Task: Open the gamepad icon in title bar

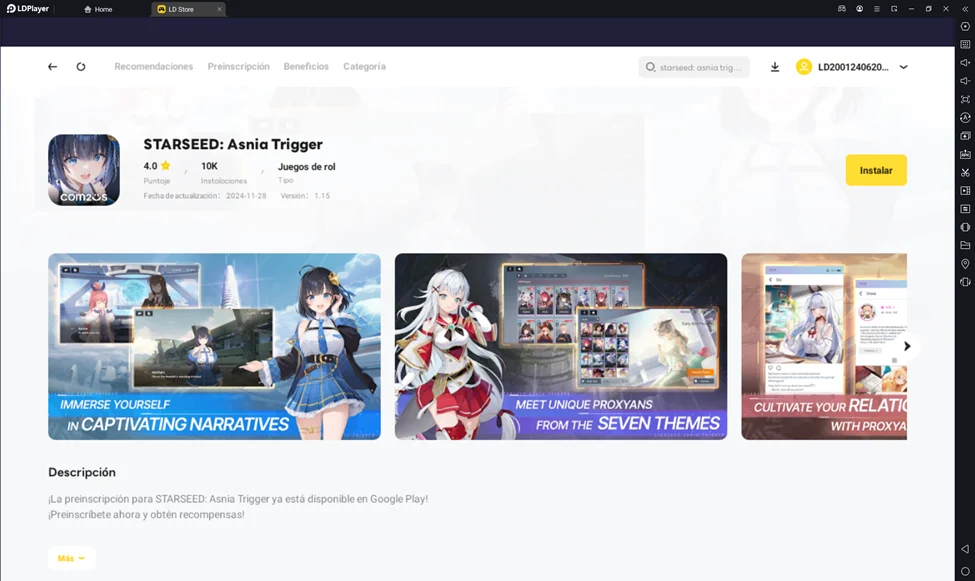Action: click(x=841, y=9)
